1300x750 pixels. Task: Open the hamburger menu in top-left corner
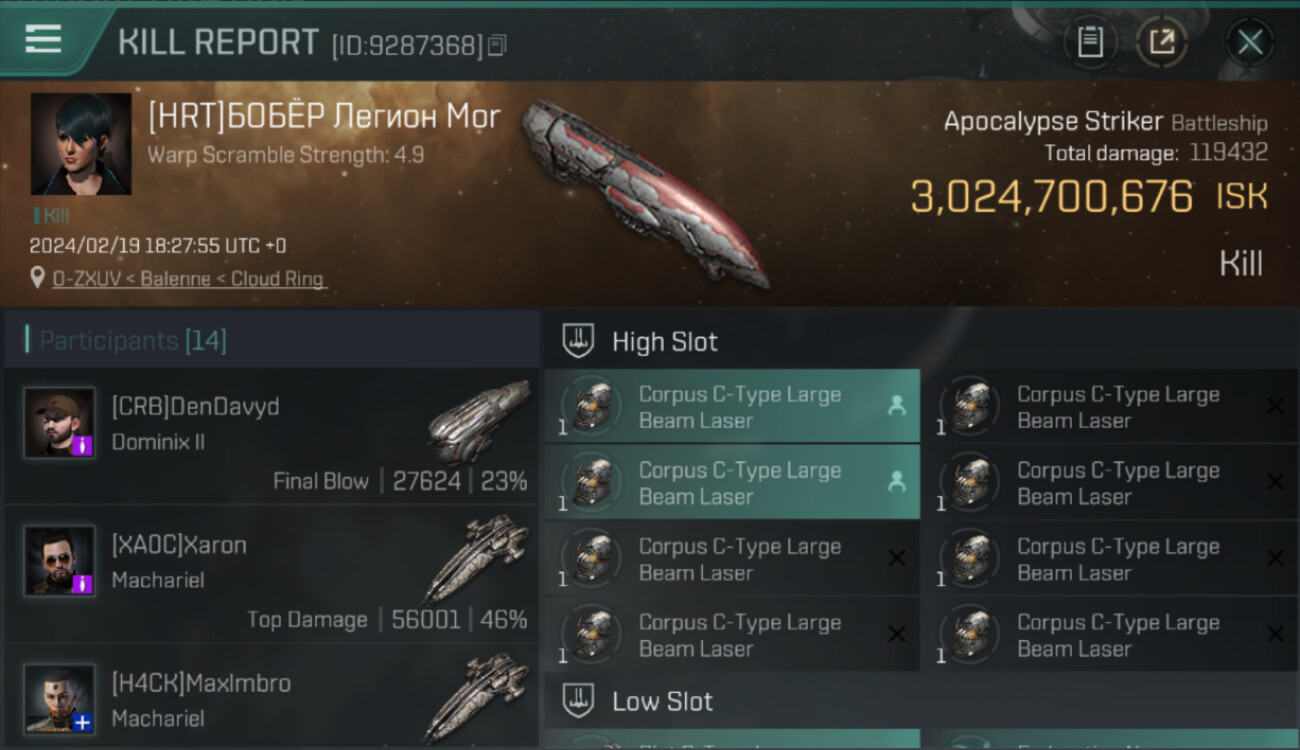click(43, 39)
